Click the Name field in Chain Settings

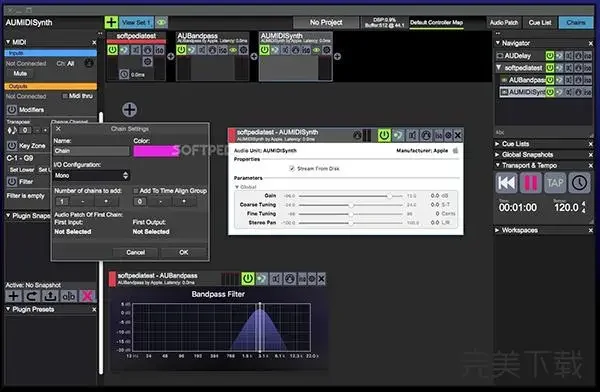point(91,151)
